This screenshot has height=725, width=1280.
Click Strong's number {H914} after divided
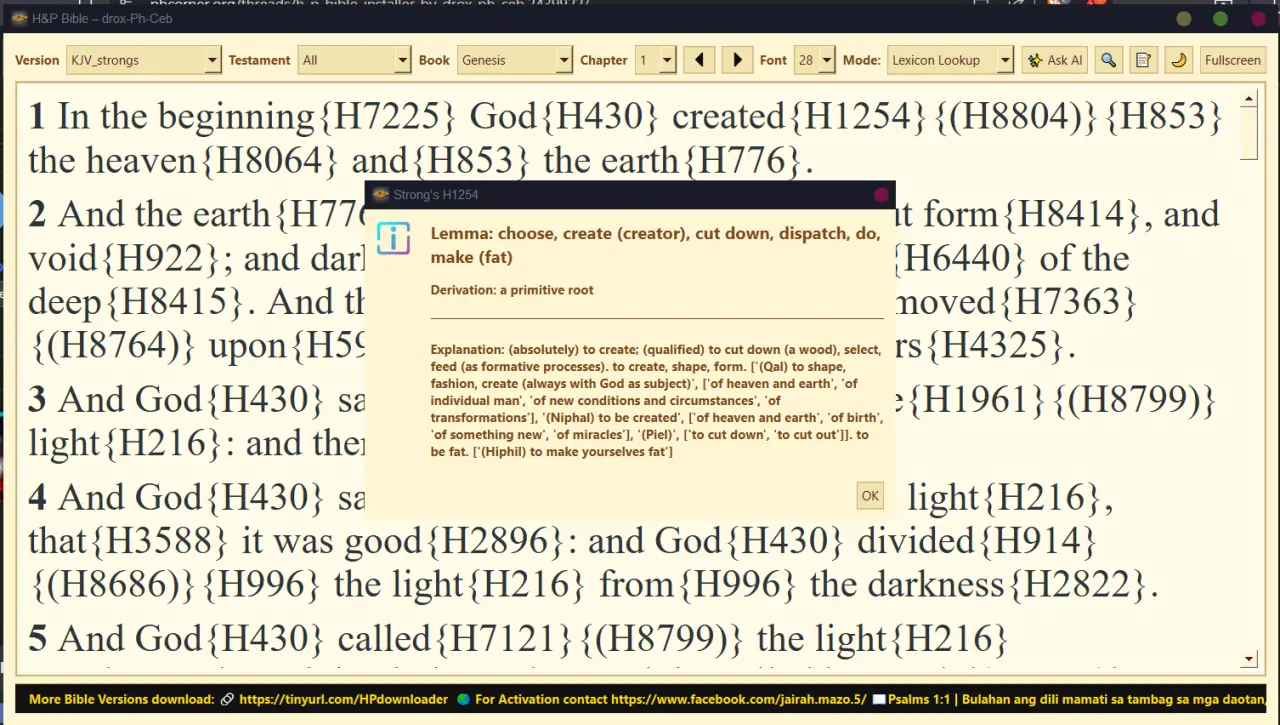coord(1037,541)
